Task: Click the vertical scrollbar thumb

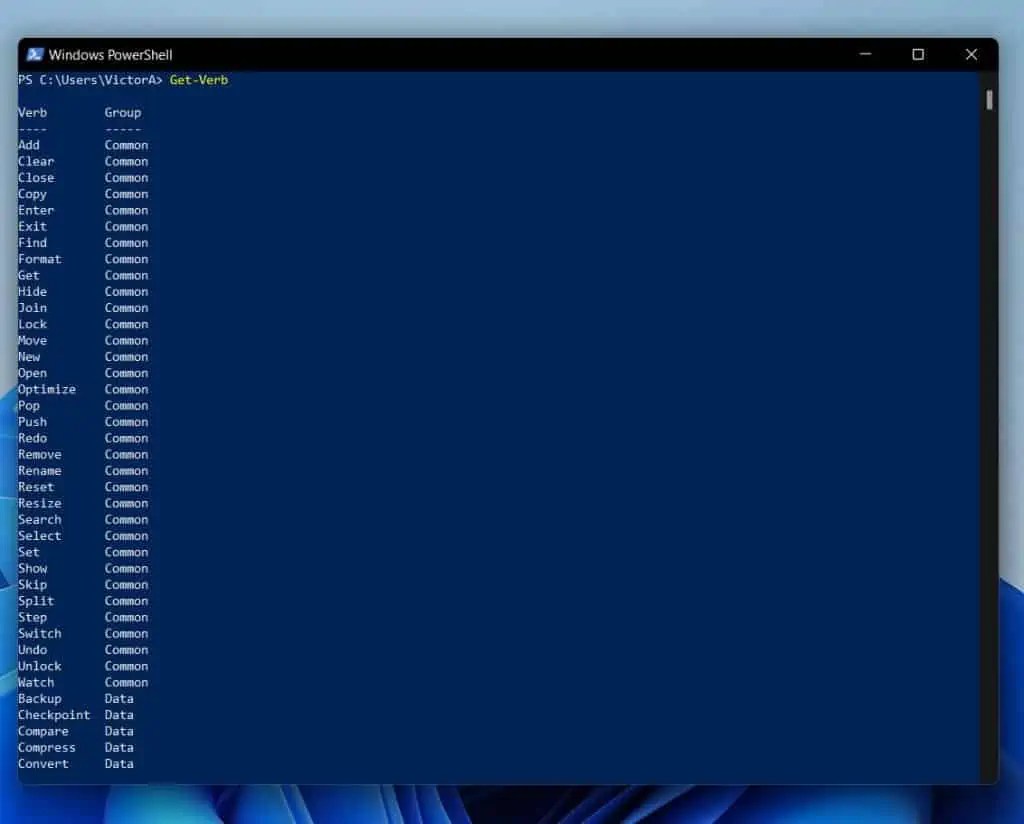Action: click(x=989, y=100)
